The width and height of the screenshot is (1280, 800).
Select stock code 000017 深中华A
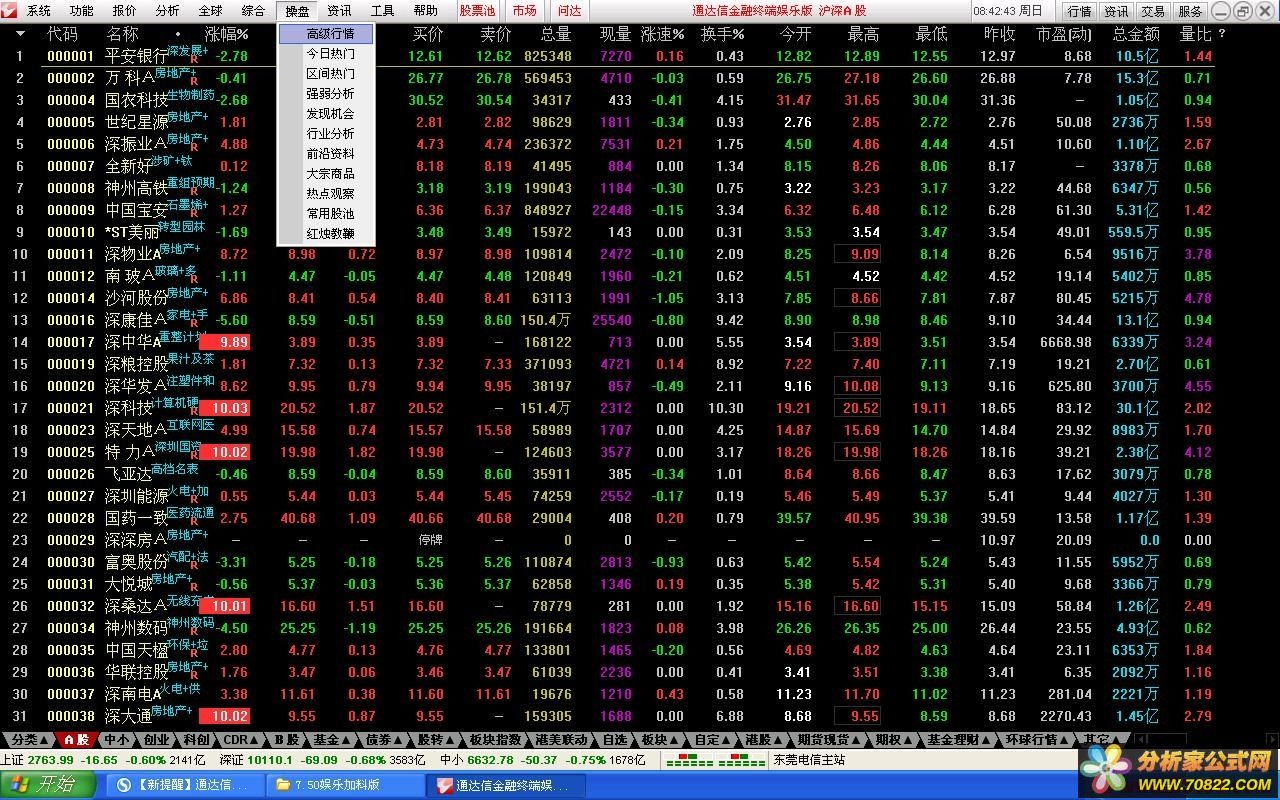click(x=71, y=342)
